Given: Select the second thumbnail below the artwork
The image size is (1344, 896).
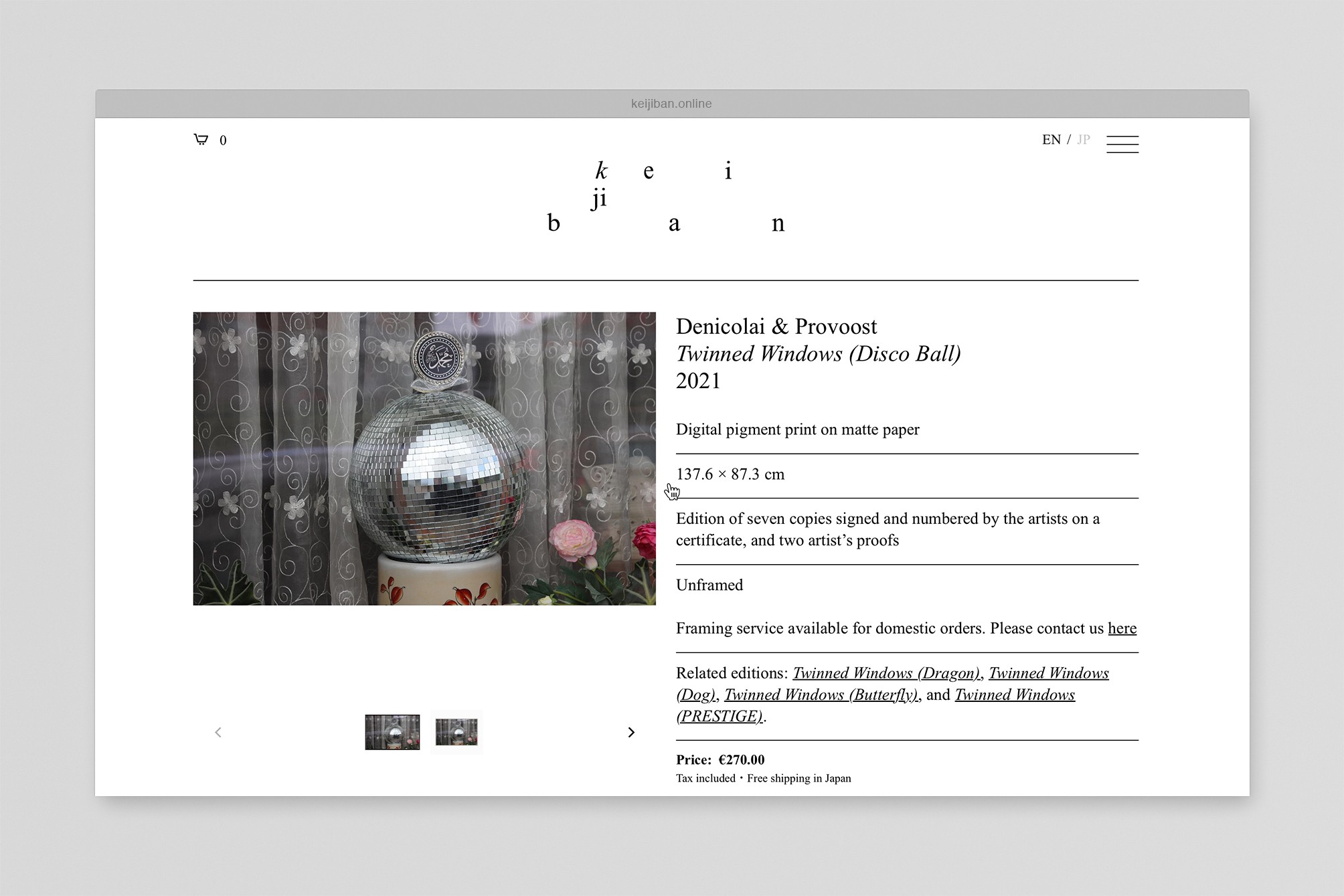Looking at the screenshot, I should pos(458,732).
